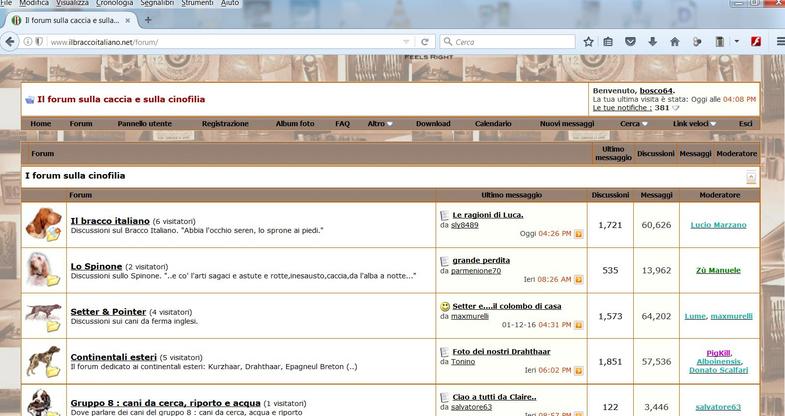Open the Setter & Pointer forum link

click(x=110, y=311)
